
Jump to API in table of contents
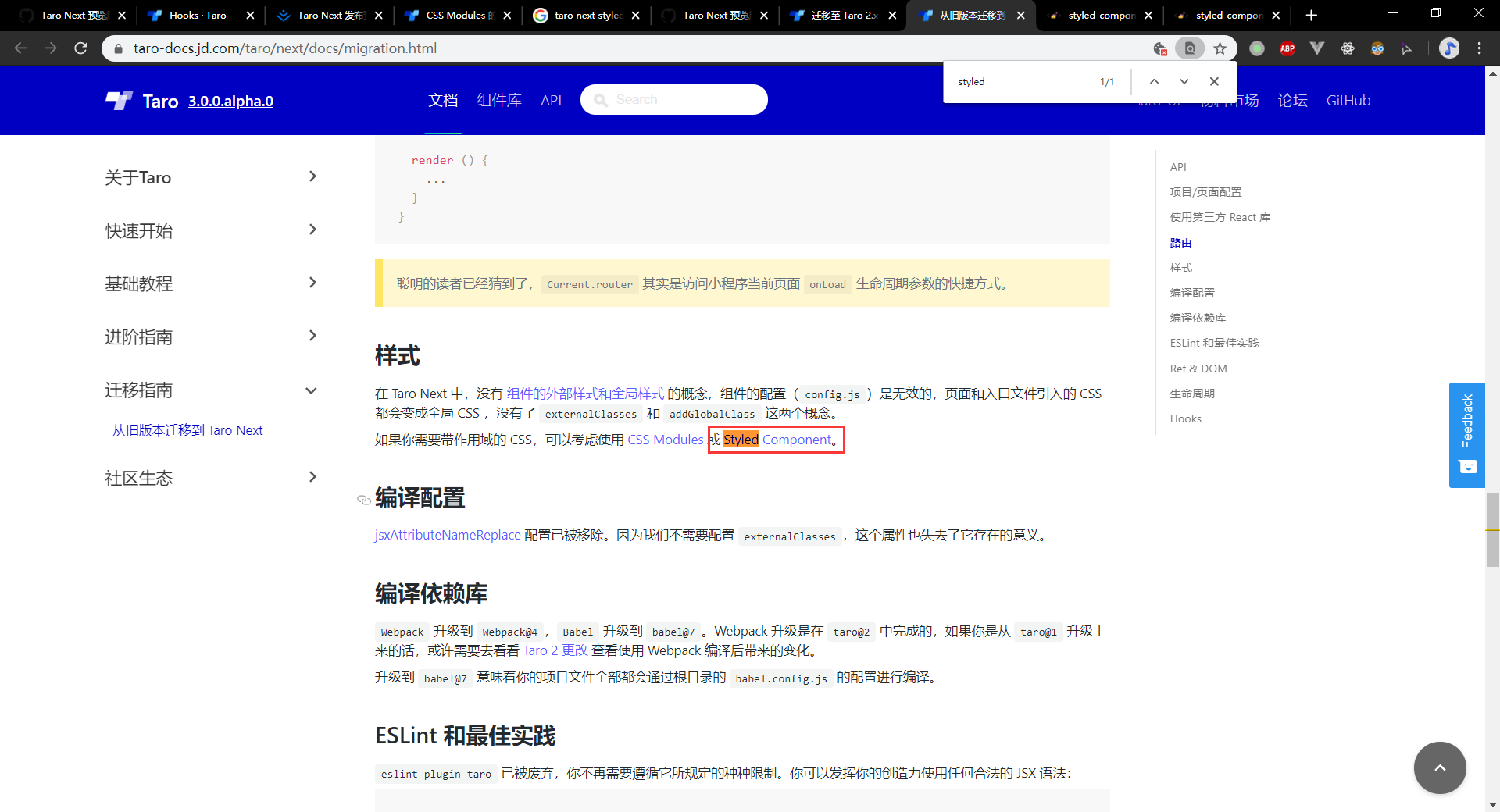(1178, 167)
